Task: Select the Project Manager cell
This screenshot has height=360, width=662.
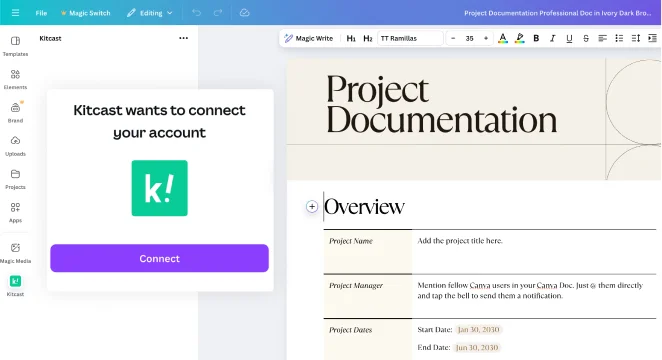Action: (368, 296)
